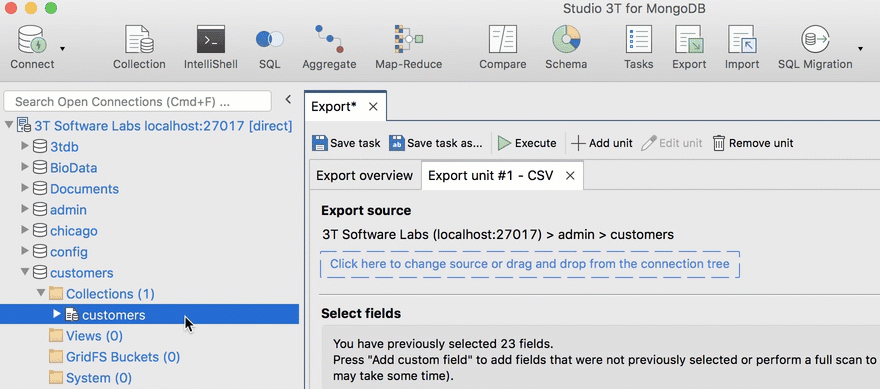Launch the SQL query tool
This screenshot has width=880, height=389.
point(269,48)
